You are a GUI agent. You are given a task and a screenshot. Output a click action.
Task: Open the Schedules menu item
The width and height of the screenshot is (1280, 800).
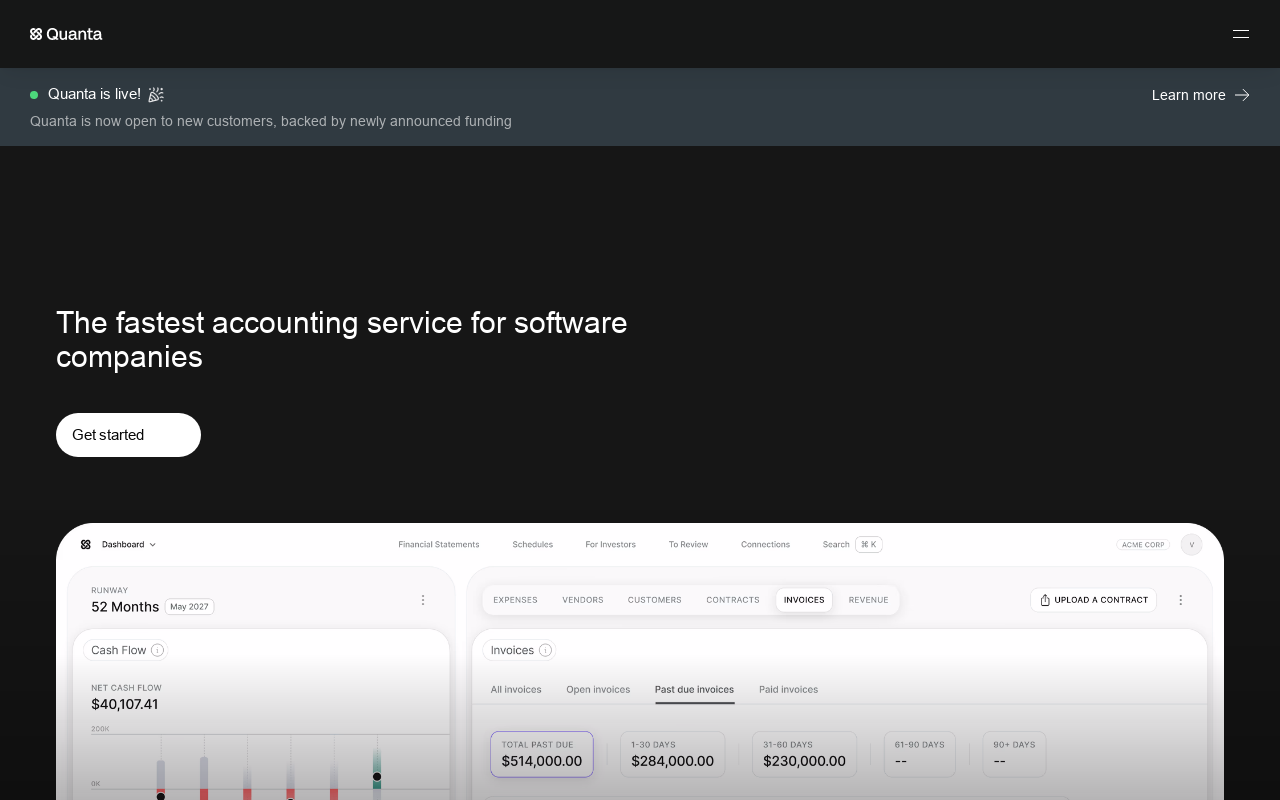[533, 545]
